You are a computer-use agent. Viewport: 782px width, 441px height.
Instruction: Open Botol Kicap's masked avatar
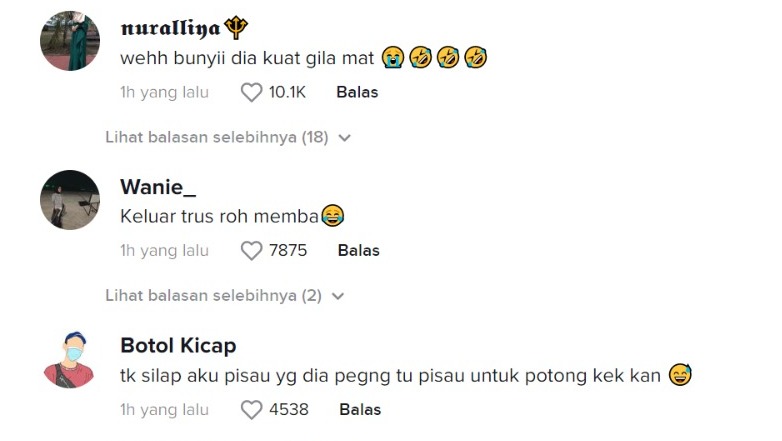pos(70,357)
